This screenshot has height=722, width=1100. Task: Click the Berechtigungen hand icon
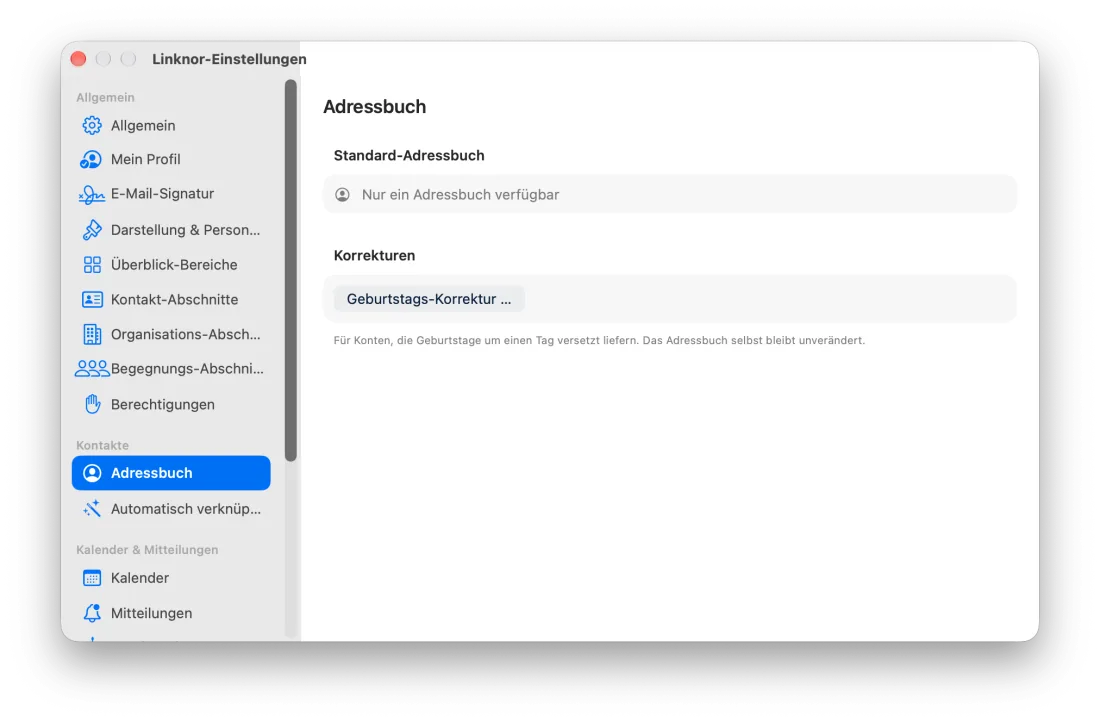[x=92, y=404]
